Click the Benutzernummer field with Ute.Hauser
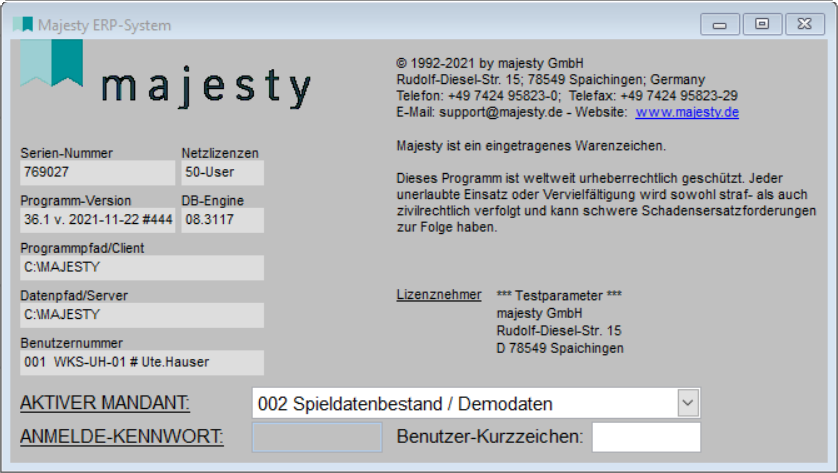This screenshot has width=838, height=473. tap(142, 362)
